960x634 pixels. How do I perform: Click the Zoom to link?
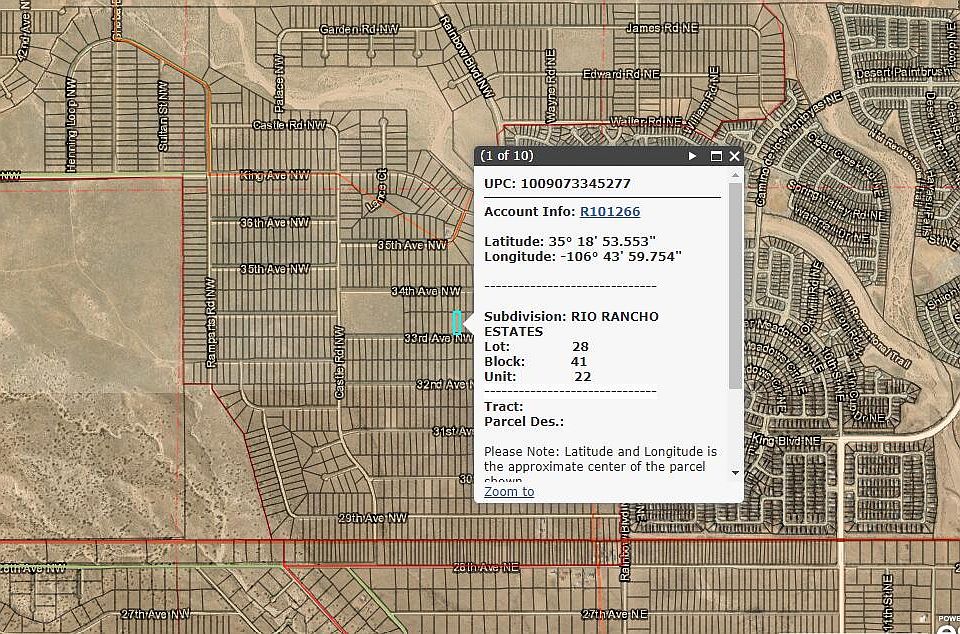tap(509, 492)
